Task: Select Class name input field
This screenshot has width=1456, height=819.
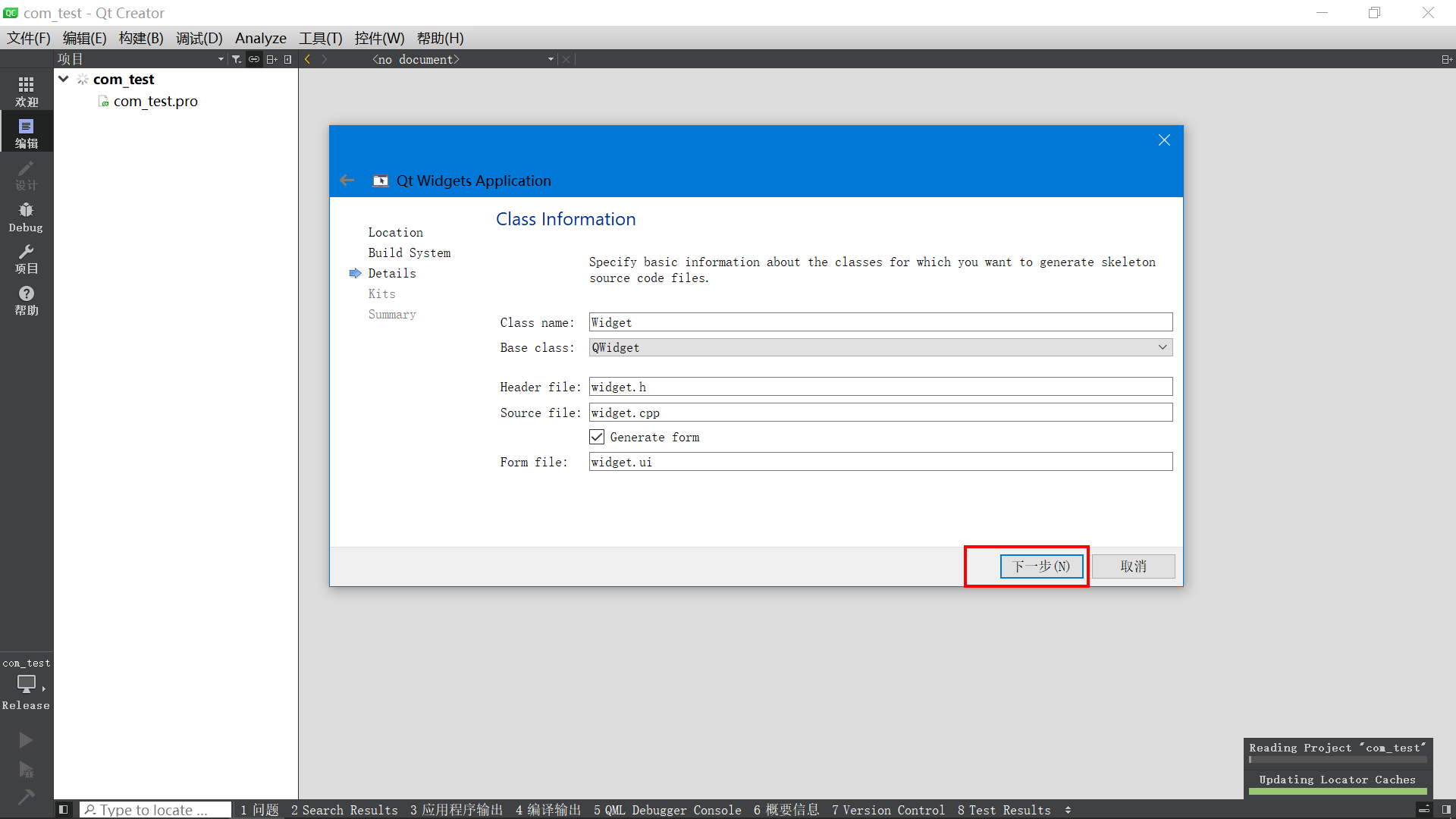Action: [x=880, y=321]
